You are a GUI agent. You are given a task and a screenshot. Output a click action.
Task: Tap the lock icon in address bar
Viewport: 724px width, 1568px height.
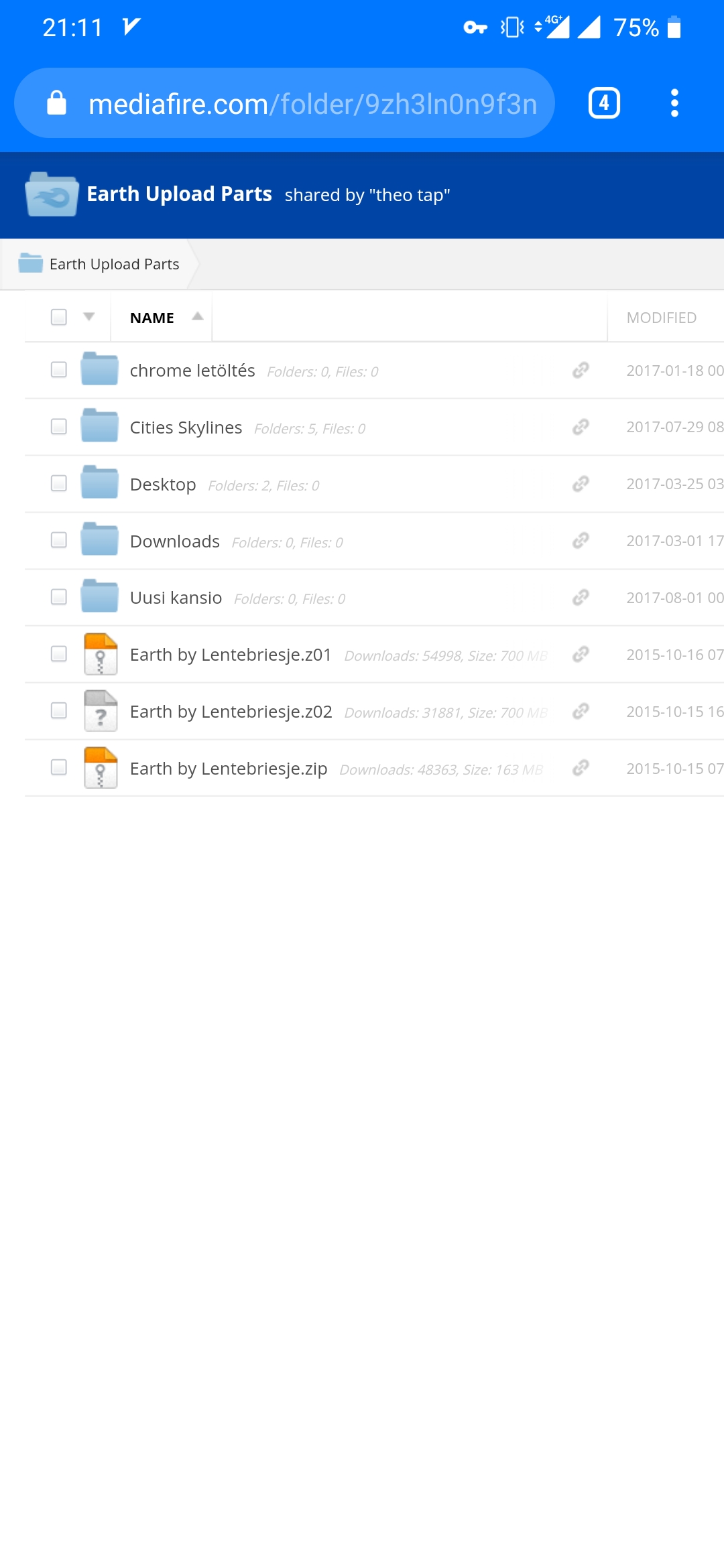click(57, 103)
